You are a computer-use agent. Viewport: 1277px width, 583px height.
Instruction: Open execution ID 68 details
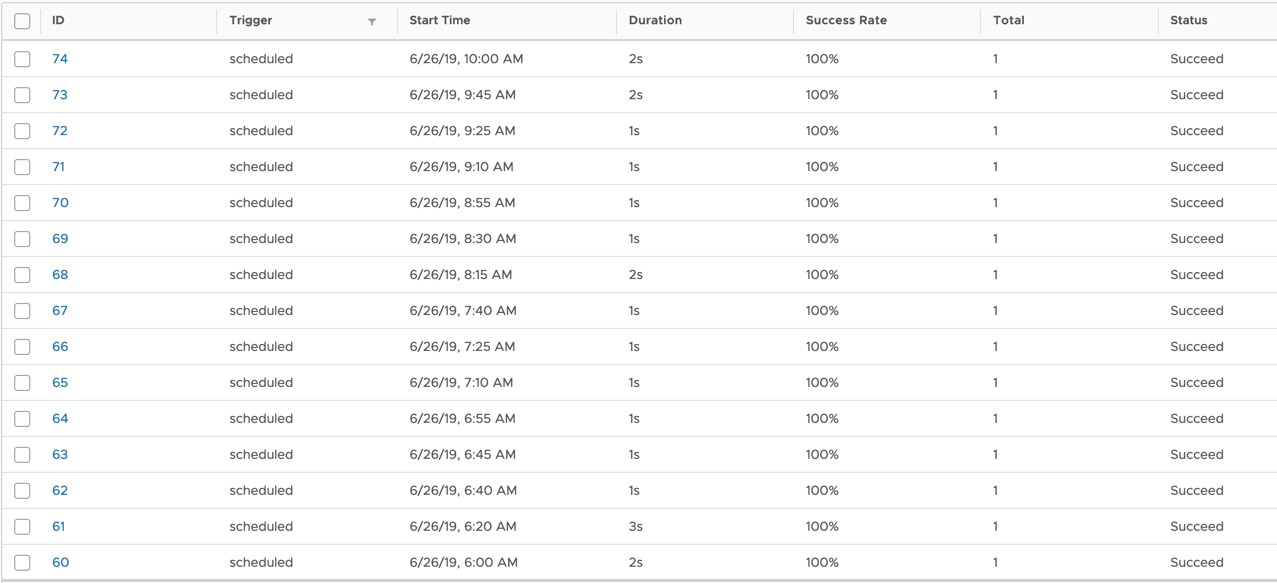coord(60,275)
